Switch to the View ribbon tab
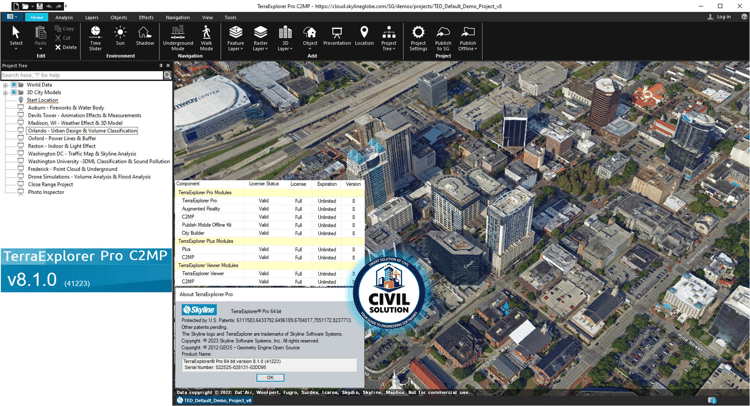 (x=207, y=17)
